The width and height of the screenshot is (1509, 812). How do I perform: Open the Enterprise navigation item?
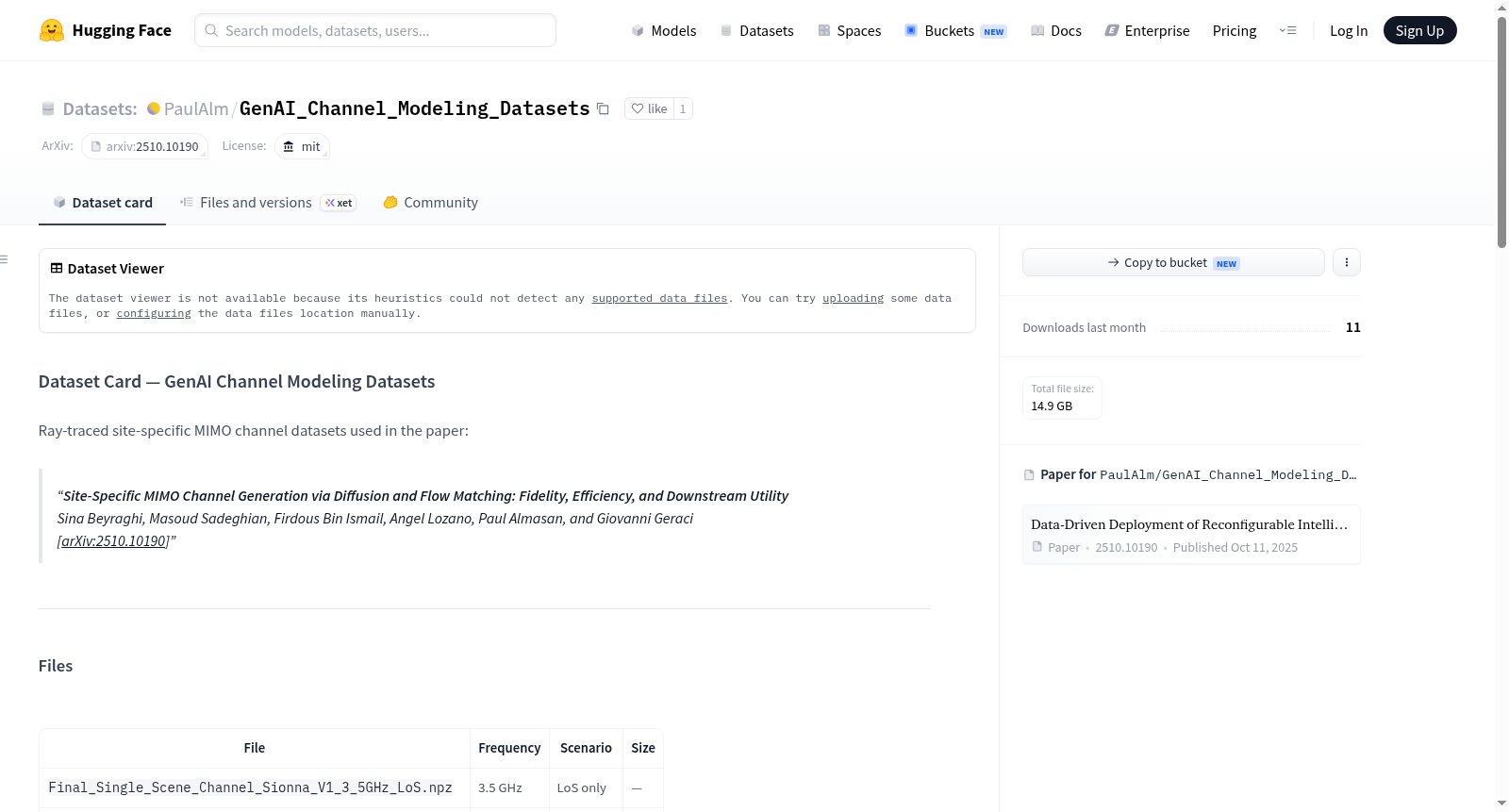point(1148,30)
